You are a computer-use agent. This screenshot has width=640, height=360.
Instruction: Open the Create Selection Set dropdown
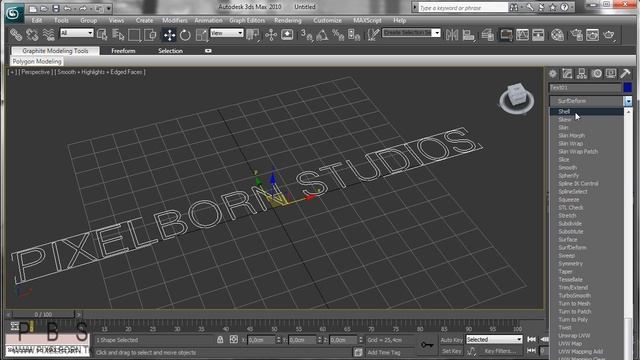point(411,33)
